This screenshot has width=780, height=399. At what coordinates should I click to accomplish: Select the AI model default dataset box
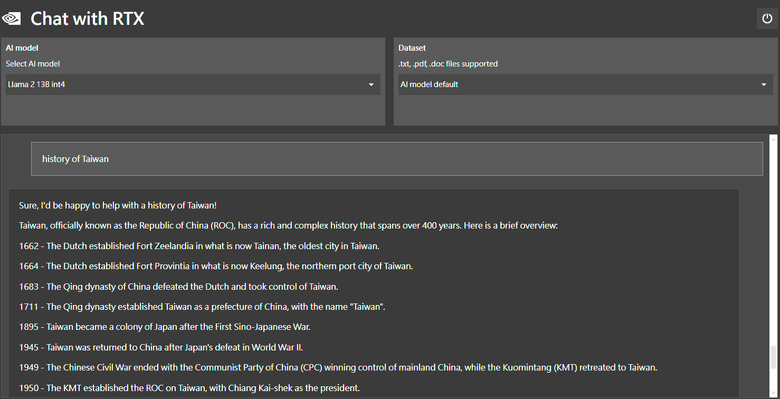click(x=585, y=85)
